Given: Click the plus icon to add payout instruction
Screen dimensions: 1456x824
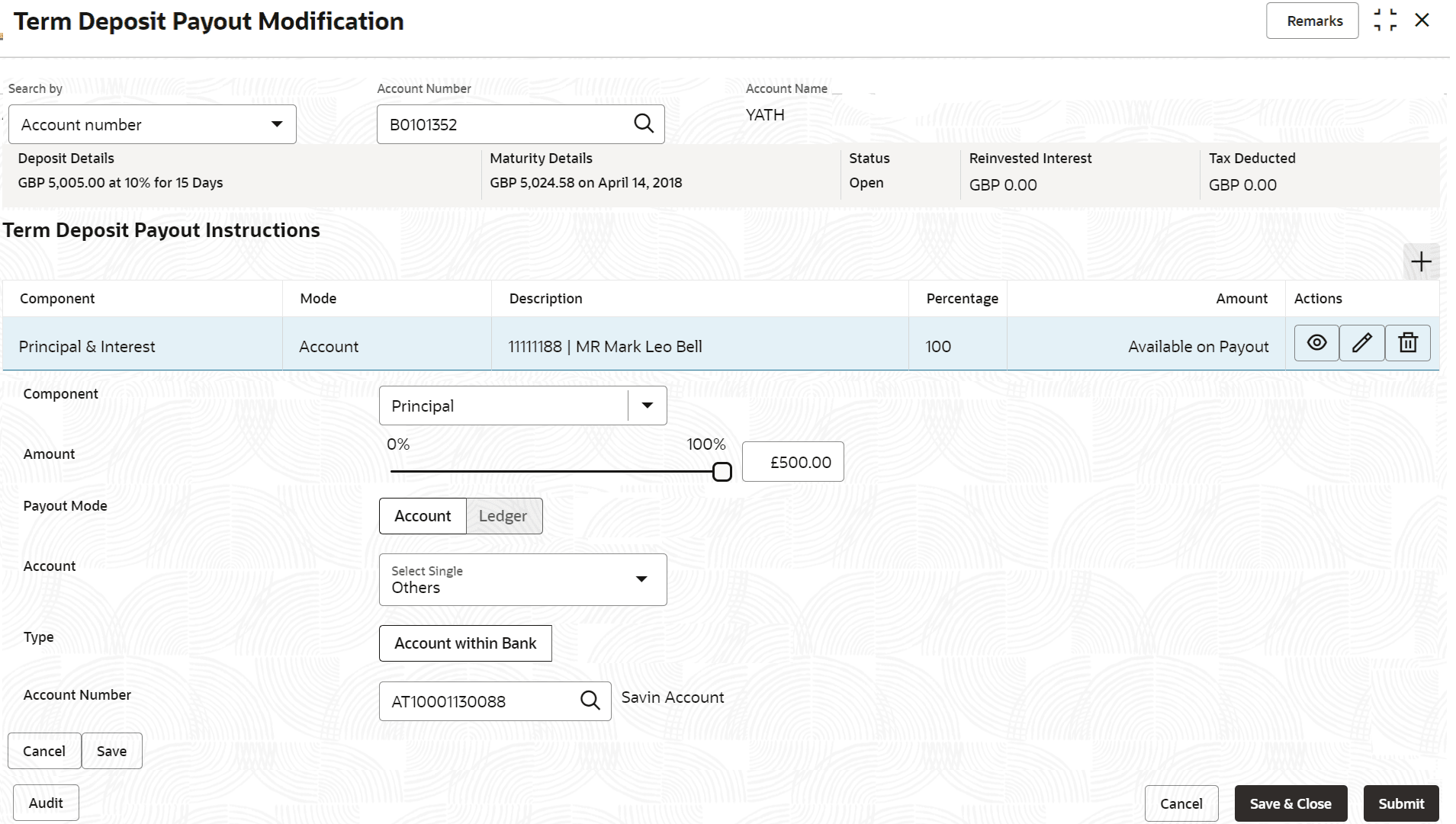Looking at the screenshot, I should (x=1421, y=262).
